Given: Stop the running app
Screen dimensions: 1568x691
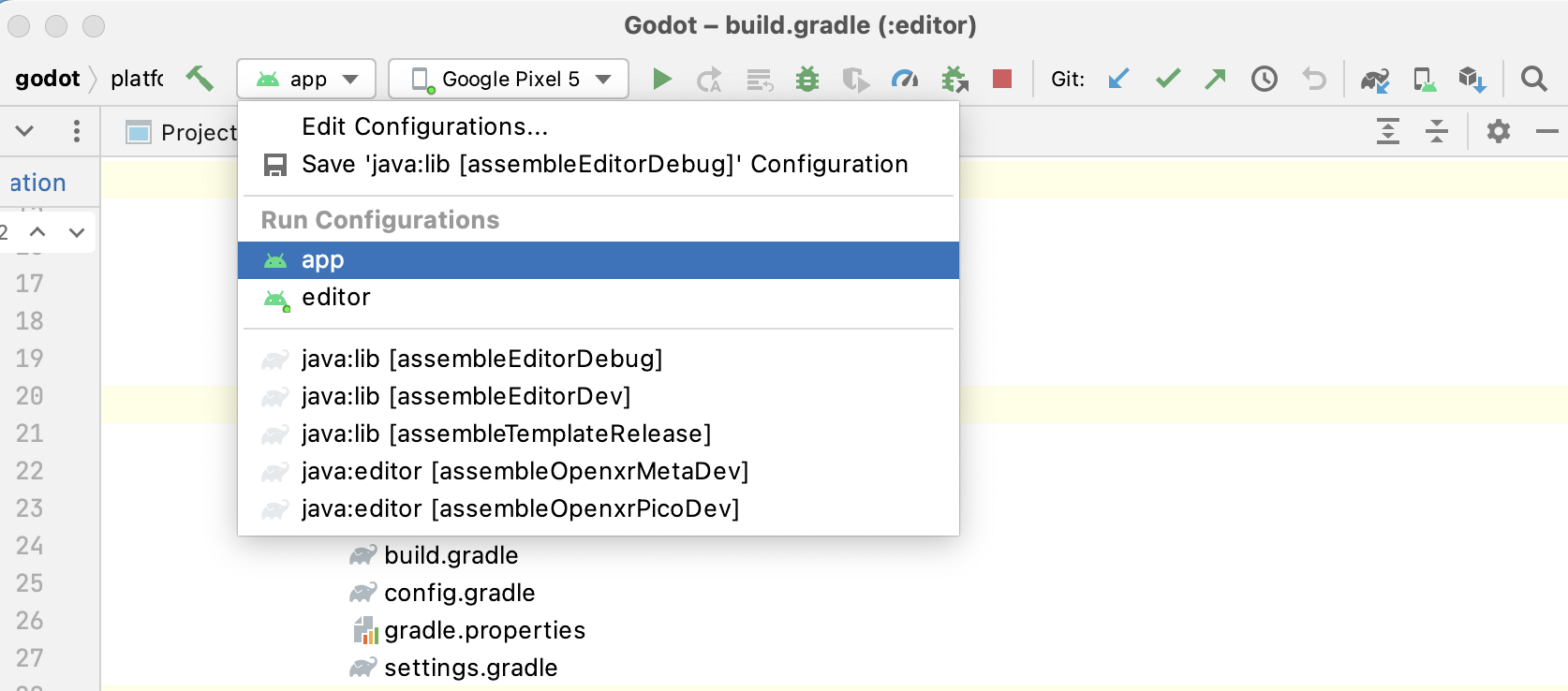Looking at the screenshot, I should (x=1001, y=79).
